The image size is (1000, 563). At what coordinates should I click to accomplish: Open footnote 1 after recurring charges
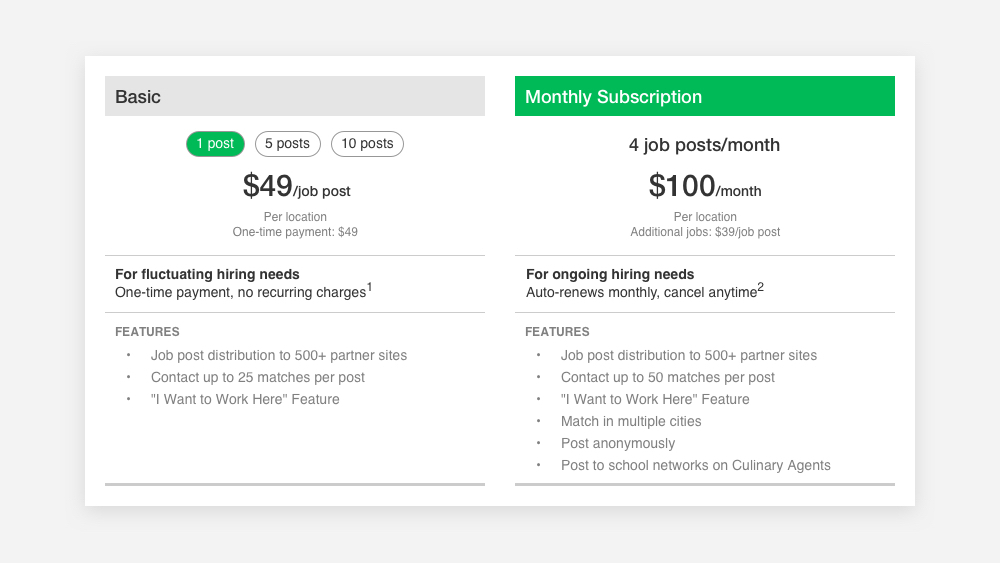[x=369, y=287]
